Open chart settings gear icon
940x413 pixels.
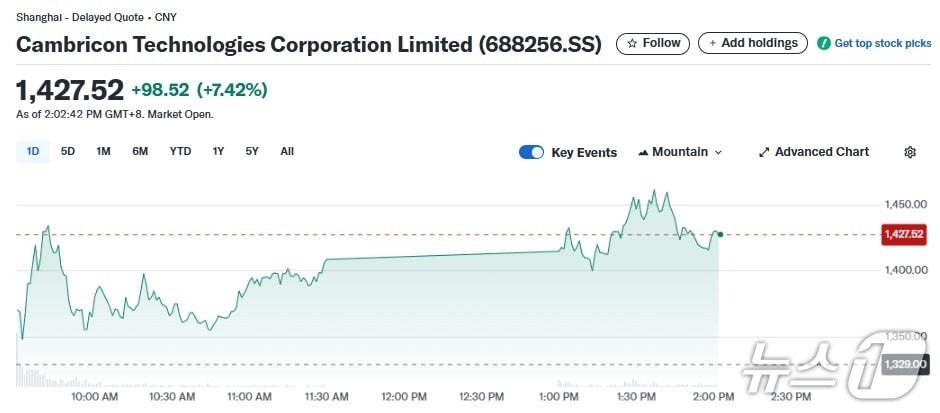tap(909, 152)
